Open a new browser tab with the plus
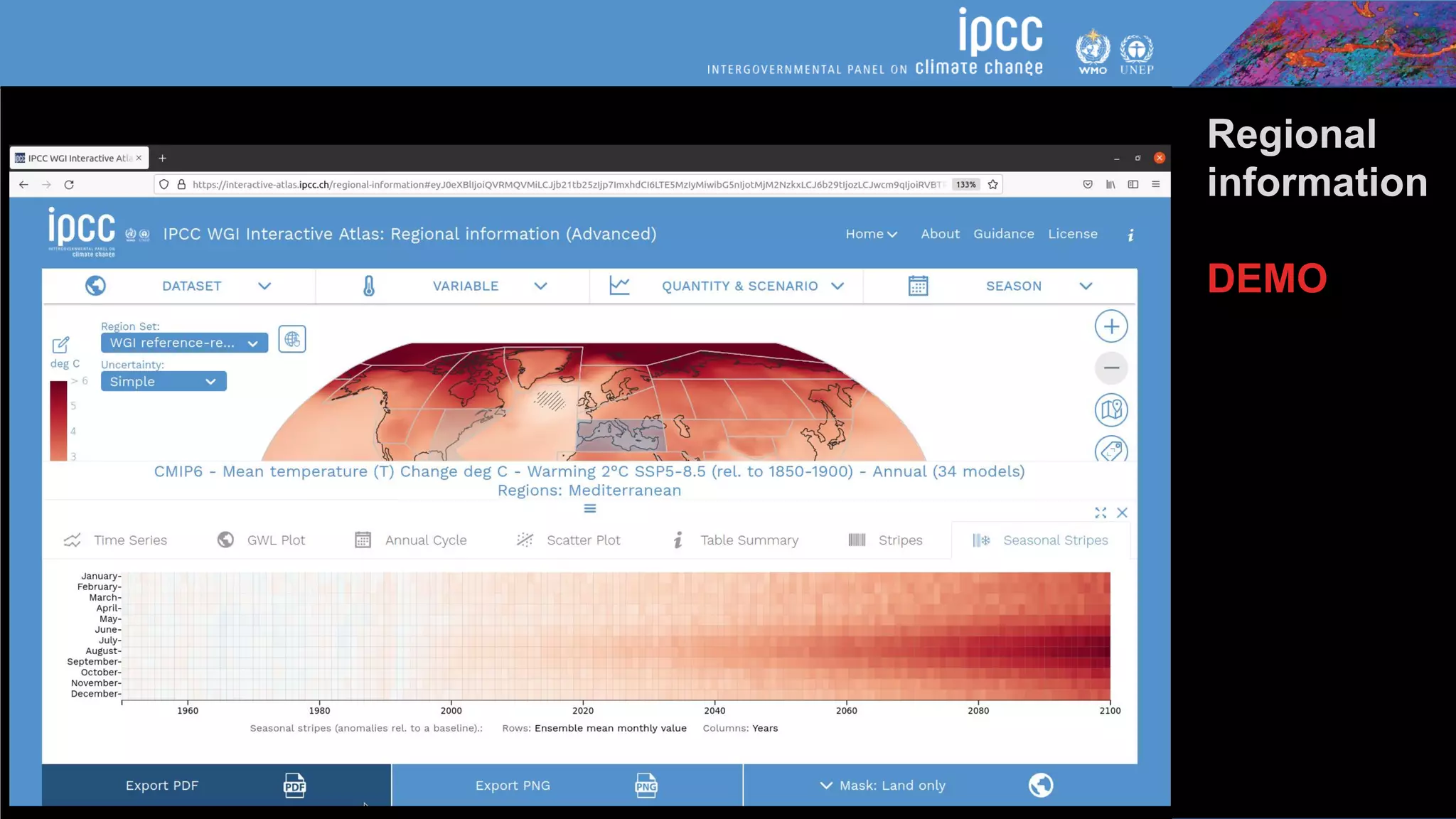Viewport: 1456px width, 819px height. (162, 159)
